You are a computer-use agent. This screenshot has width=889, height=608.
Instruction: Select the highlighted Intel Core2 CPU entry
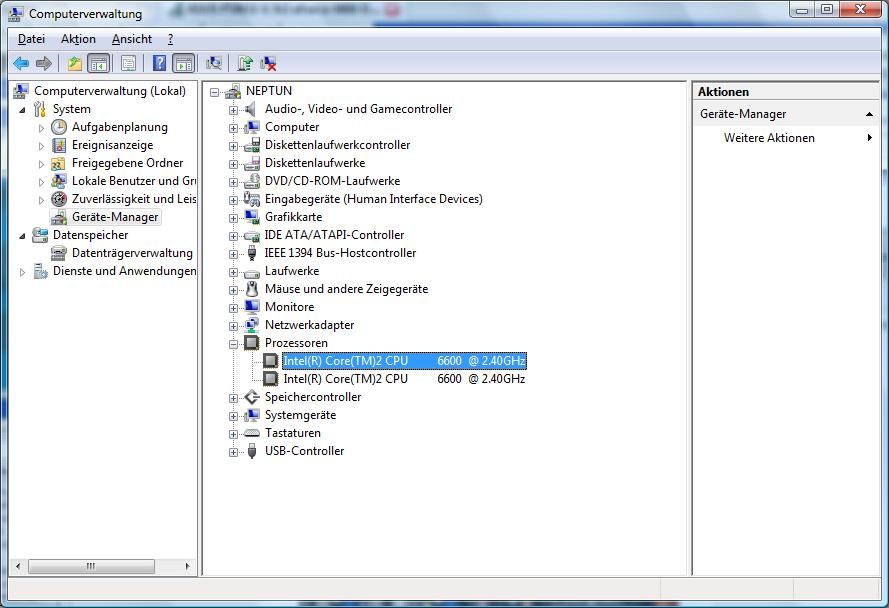point(404,361)
